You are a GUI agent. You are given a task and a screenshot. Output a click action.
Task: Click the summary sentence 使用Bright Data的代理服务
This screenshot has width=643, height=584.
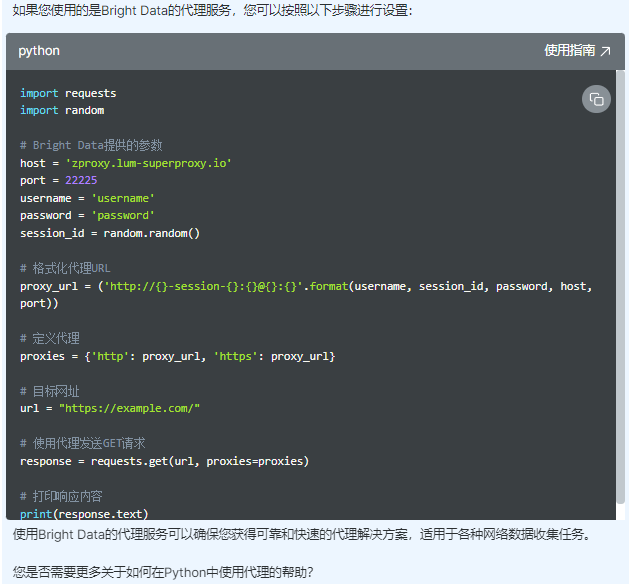pos(301,534)
